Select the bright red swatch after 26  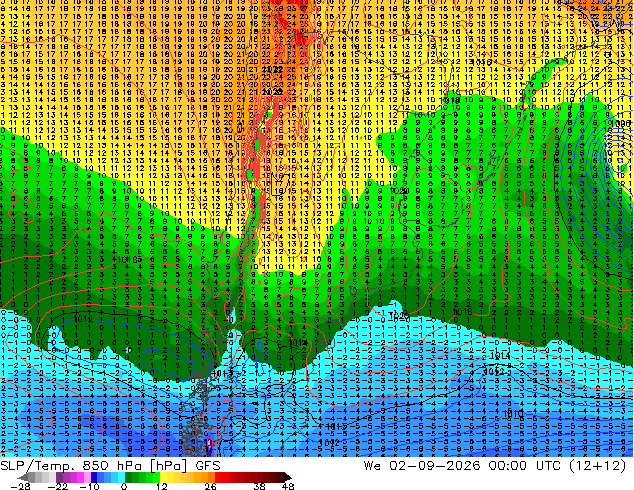(x=218, y=477)
